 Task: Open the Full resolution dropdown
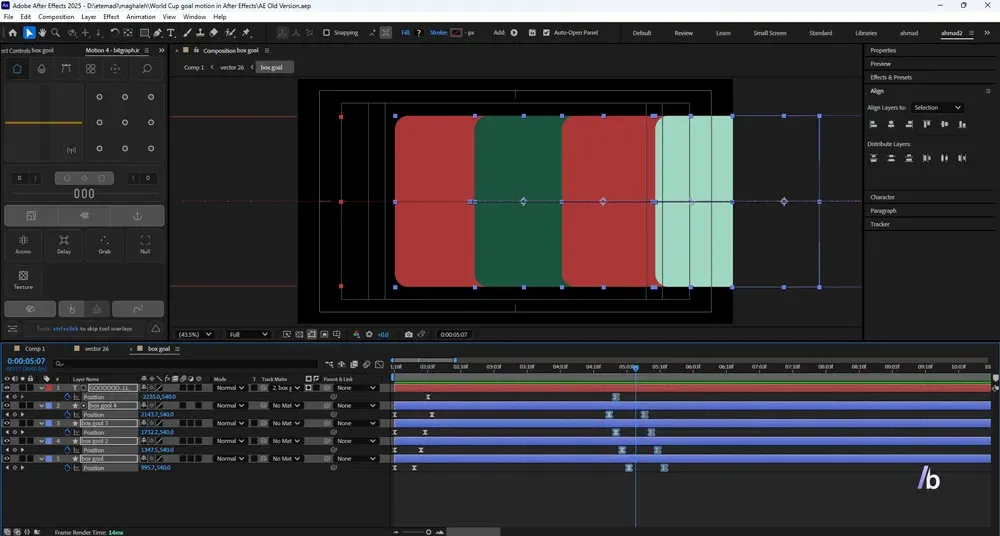(249, 334)
